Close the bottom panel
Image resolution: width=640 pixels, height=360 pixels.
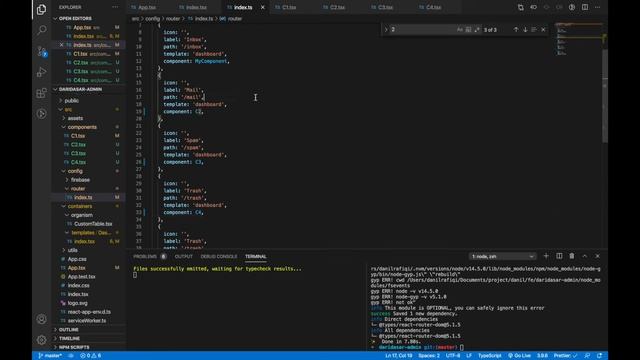click(598, 256)
